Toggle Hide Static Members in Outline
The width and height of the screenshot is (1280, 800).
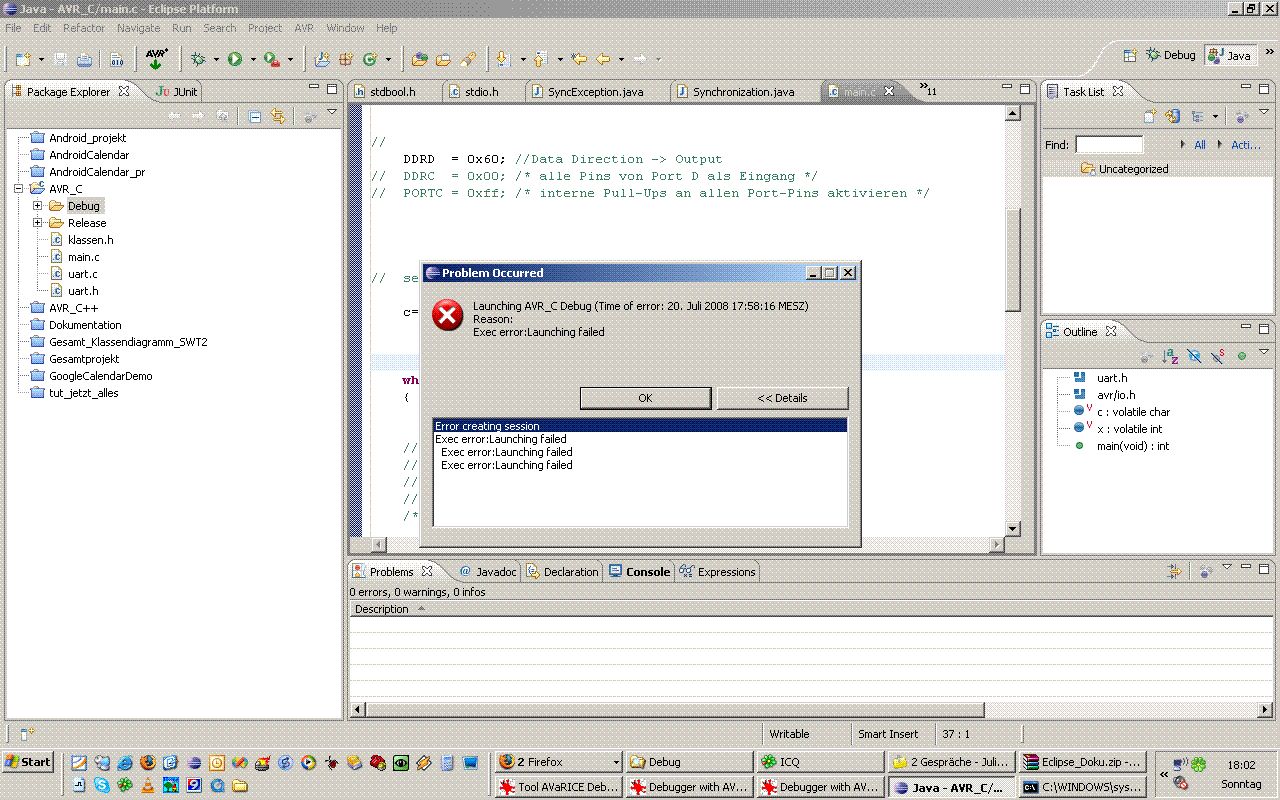pos(1218,356)
